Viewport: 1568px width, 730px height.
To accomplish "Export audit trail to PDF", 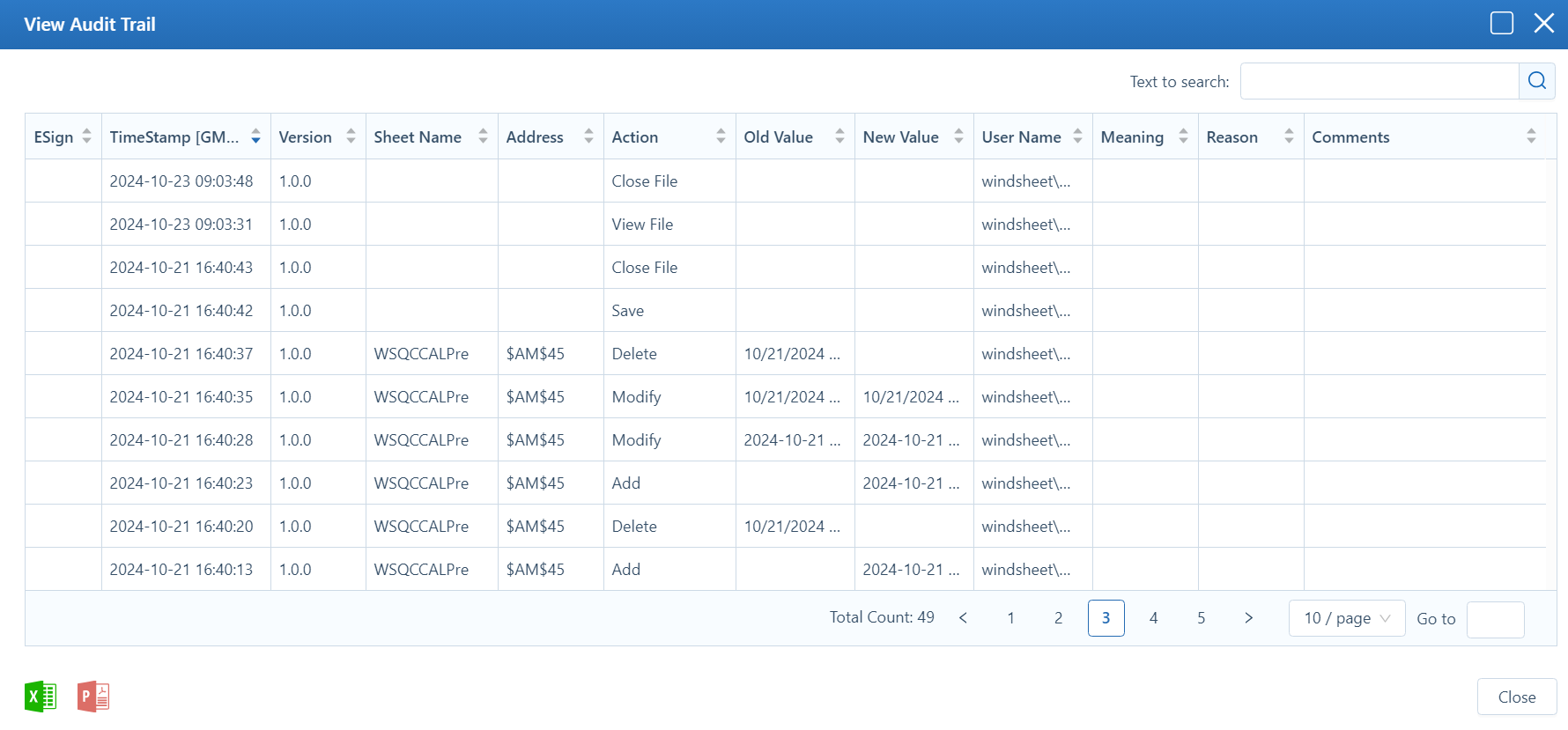I will pyautogui.click(x=93, y=697).
